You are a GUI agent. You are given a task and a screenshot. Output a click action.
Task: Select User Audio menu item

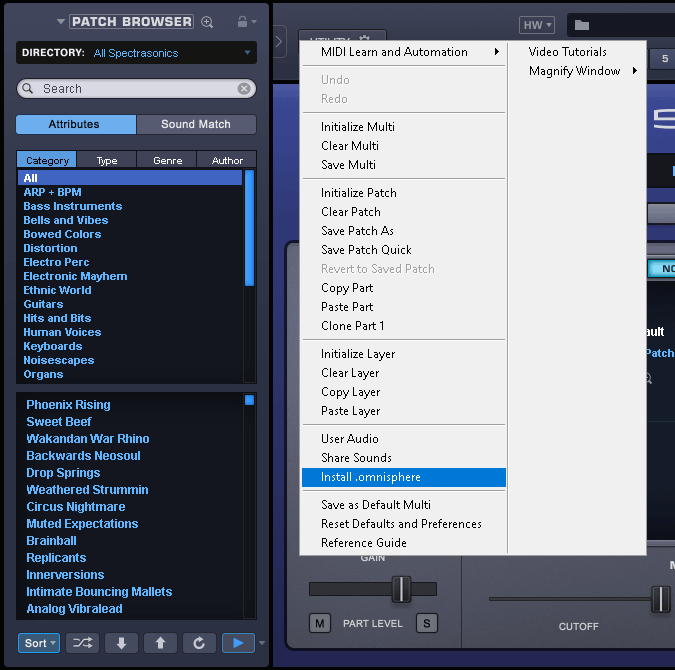pos(404,439)
